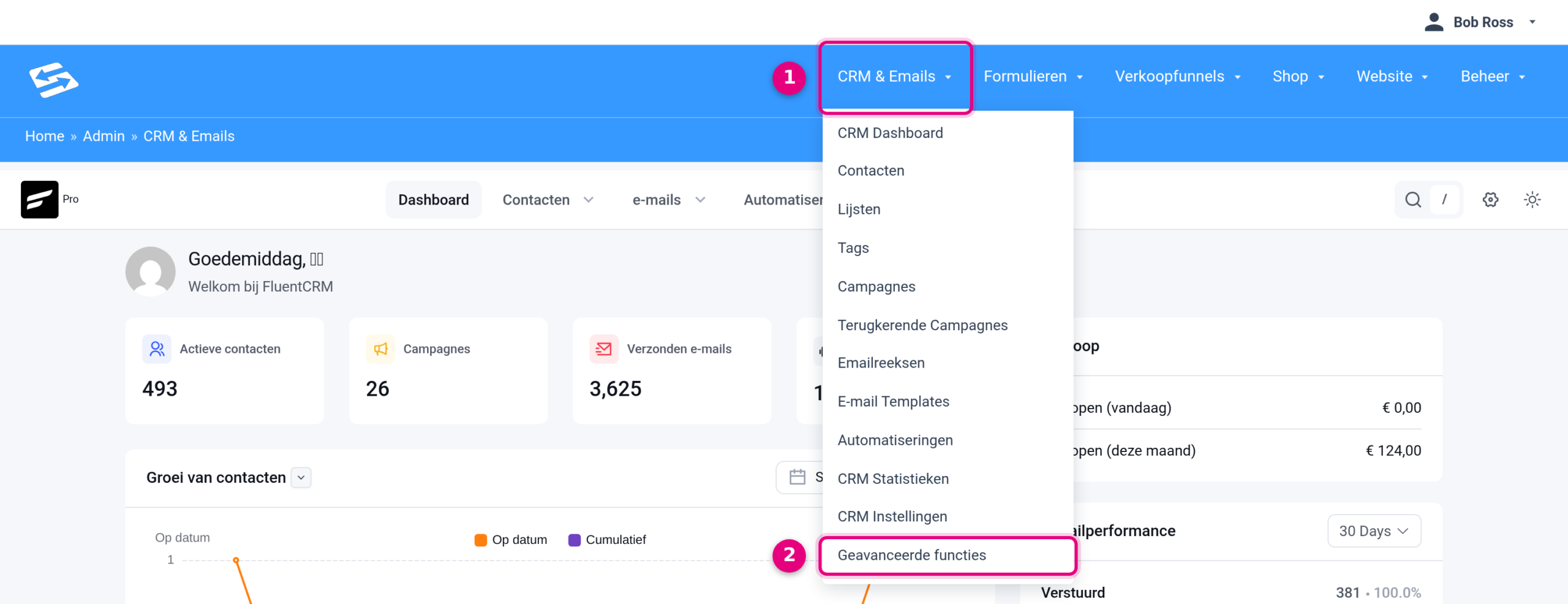Open CRM Statistieken menu entry
1568x604 pixels.
tap(948, 479)
